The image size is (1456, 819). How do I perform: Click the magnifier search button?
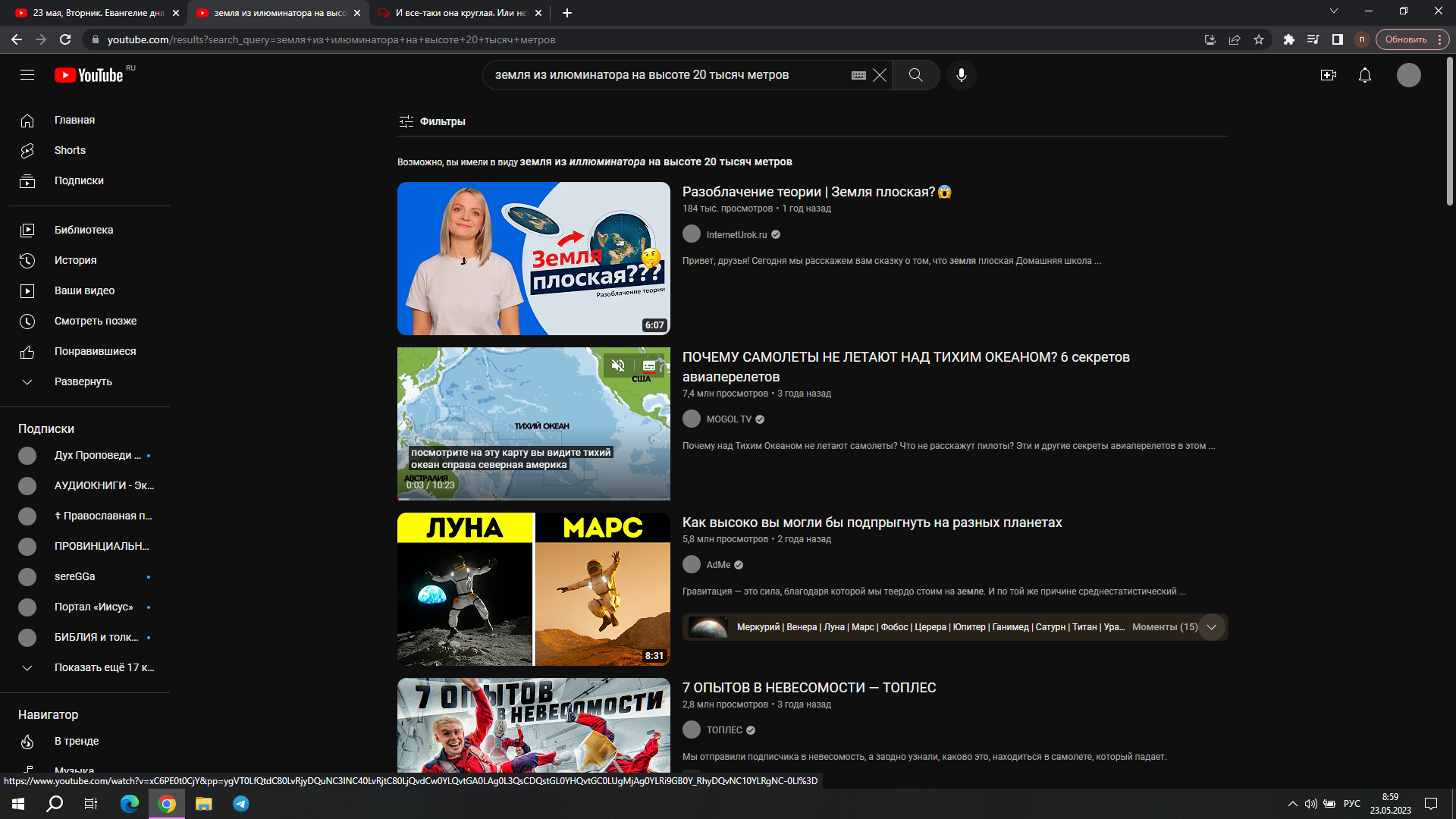[x=916, y=75]
